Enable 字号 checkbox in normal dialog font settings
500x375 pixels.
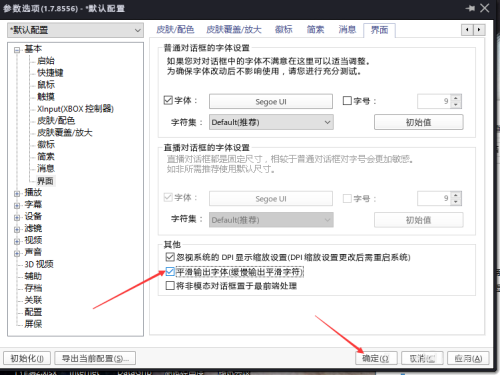(347, 100)
